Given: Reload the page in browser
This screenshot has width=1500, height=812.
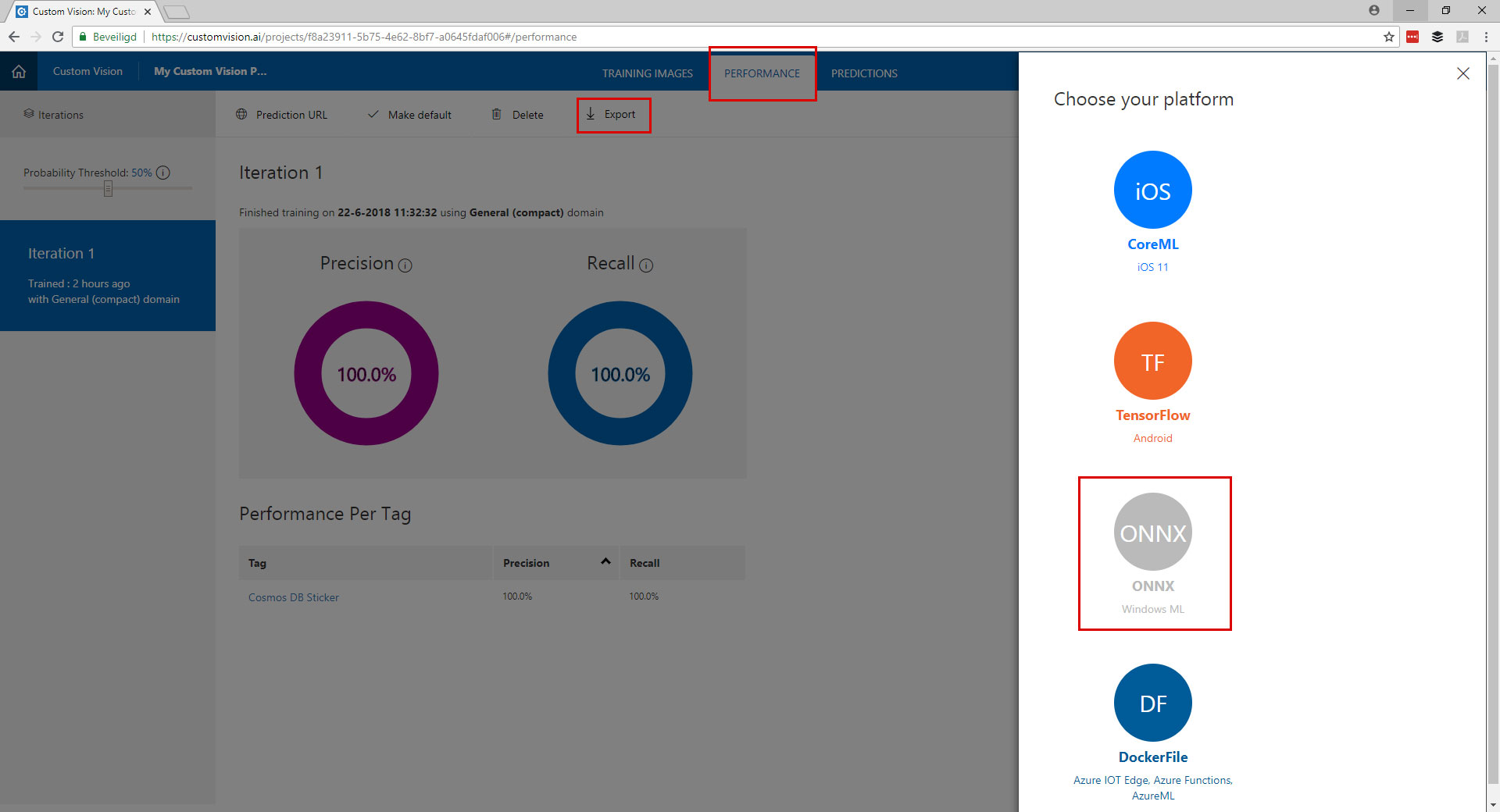Looking at the screenshot, I should (57, 37).
